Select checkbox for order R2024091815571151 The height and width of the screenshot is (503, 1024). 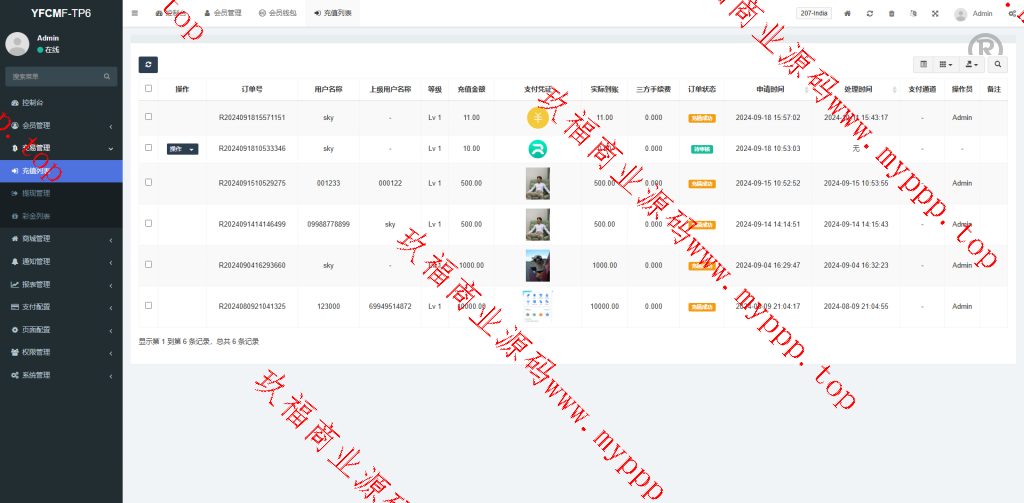[149, 117]
